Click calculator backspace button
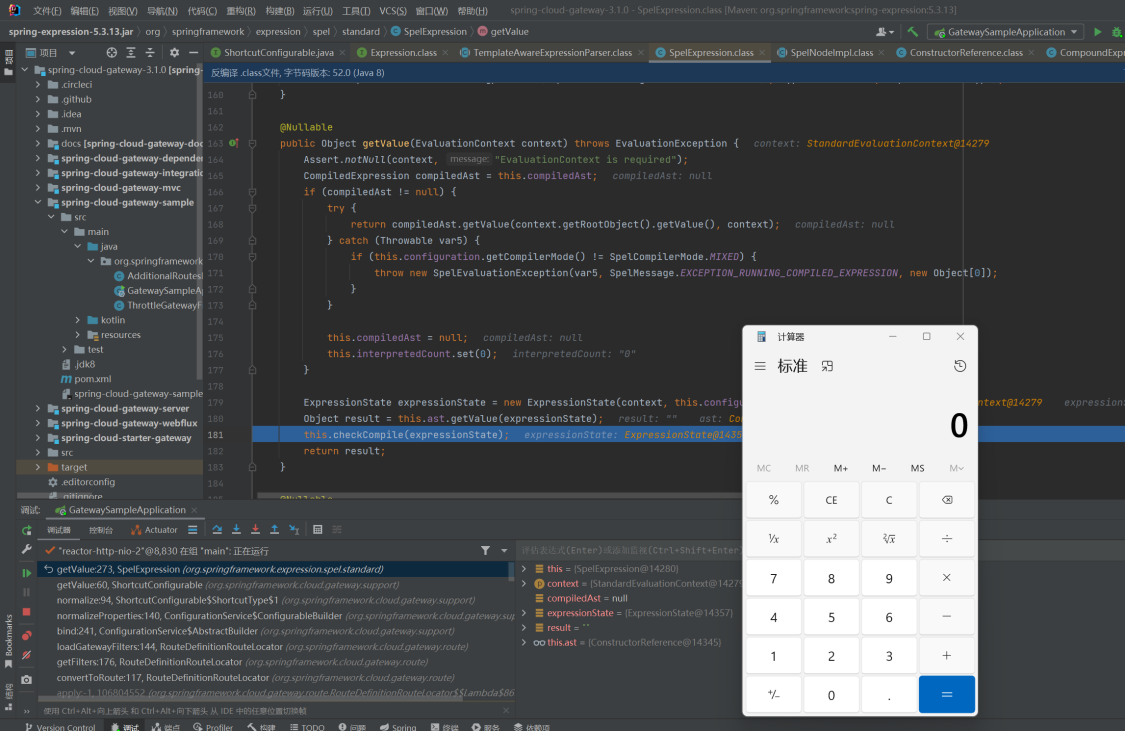Viewport: 1125px width, 731px height. [x=946, y=500]
